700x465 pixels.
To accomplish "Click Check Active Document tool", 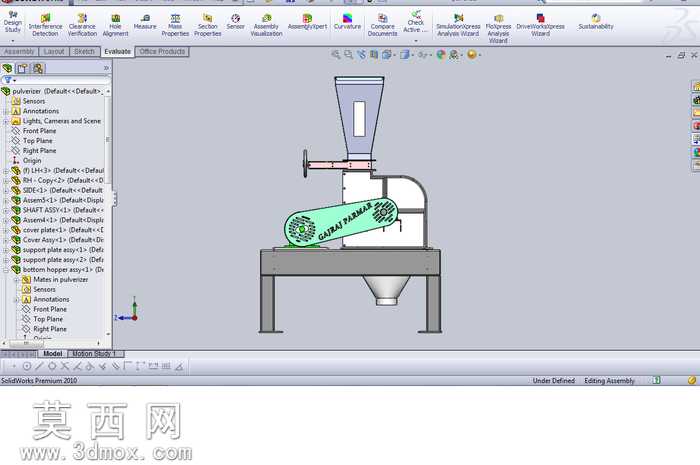I will 416,22.
